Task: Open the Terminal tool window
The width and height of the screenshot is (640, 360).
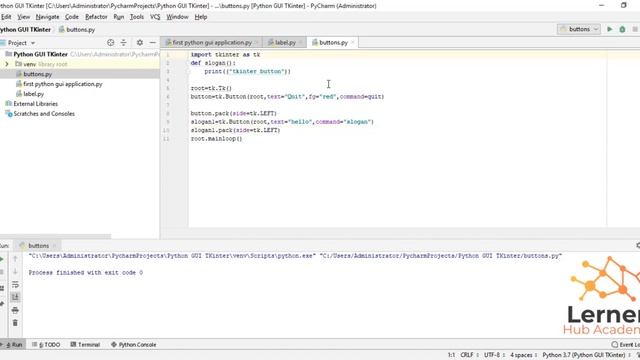Action: 85,344
